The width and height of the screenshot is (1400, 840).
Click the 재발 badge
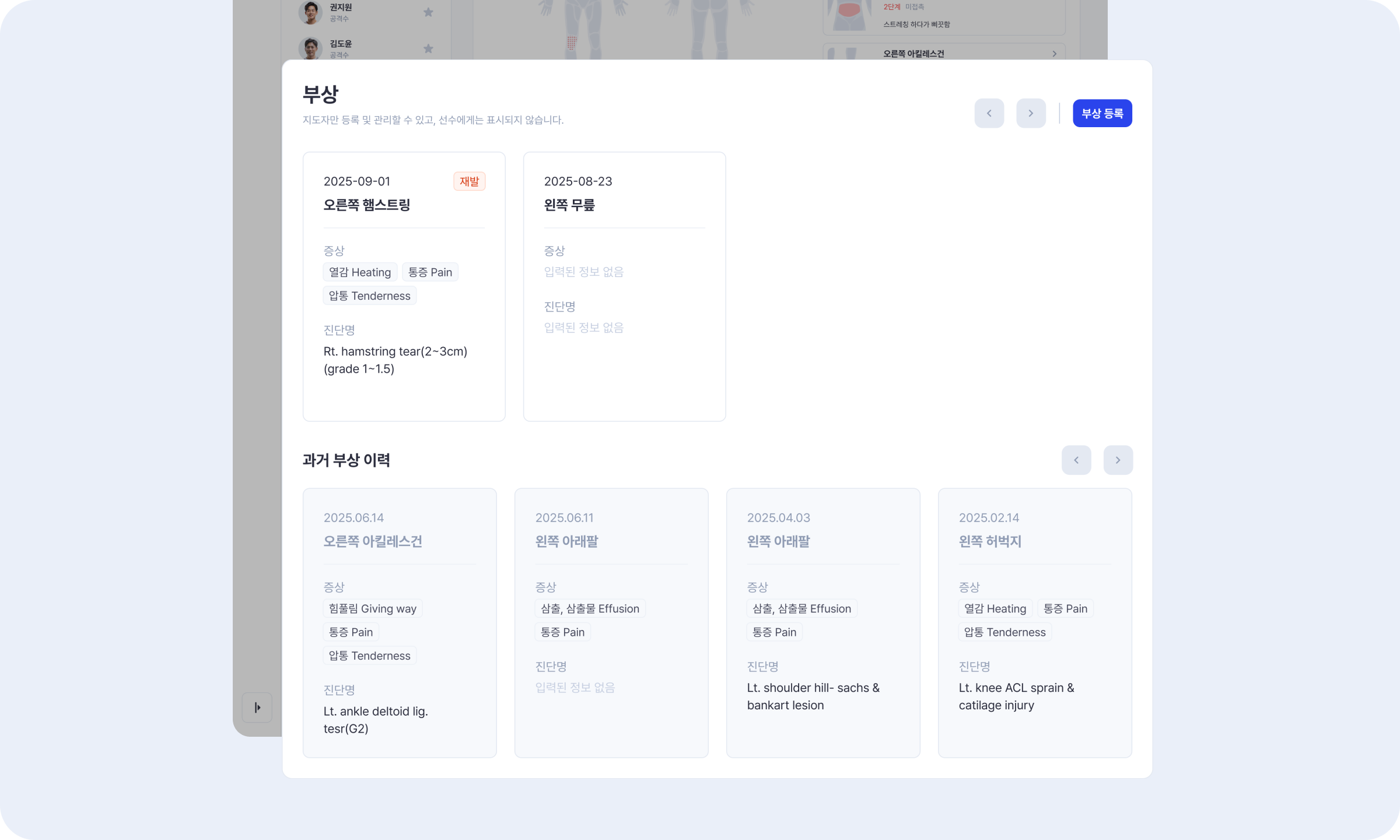pyautogui.click(x=469, y=181)
